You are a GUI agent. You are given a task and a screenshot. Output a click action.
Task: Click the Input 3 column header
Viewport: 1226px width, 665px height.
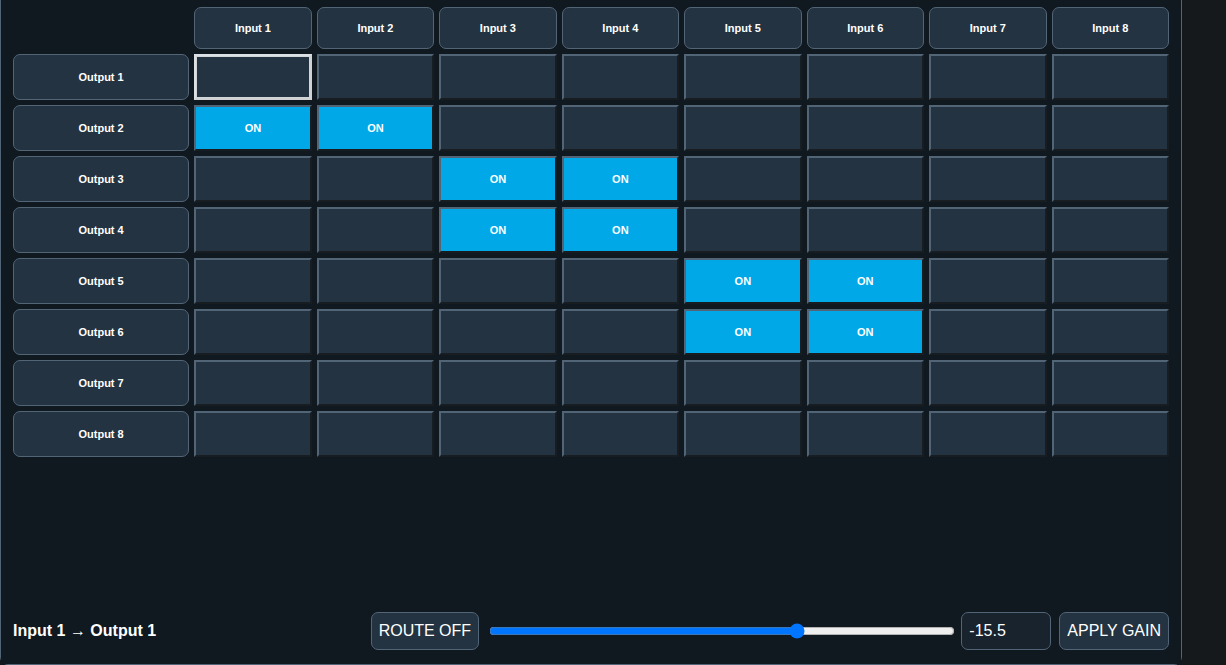click(x=498, y=28)
